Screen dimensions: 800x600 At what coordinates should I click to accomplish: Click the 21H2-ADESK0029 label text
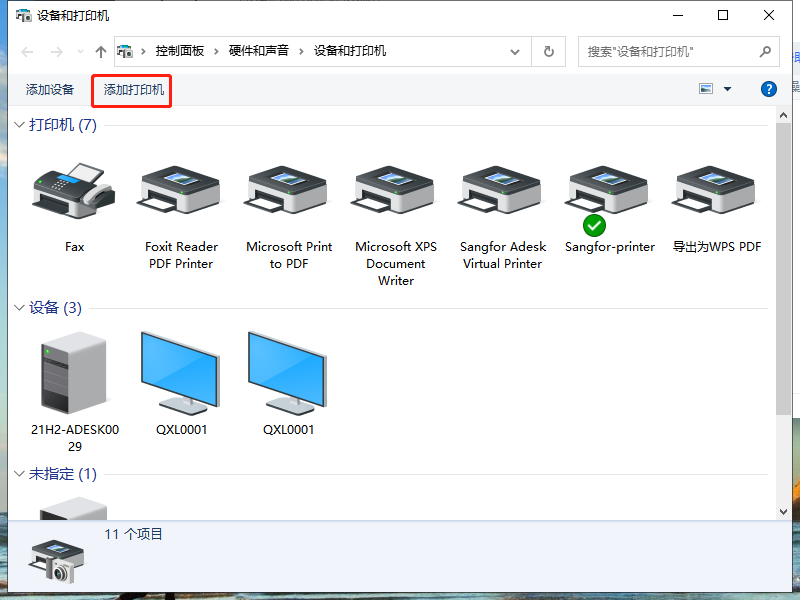pyautogui.click(x=74, y=438)
